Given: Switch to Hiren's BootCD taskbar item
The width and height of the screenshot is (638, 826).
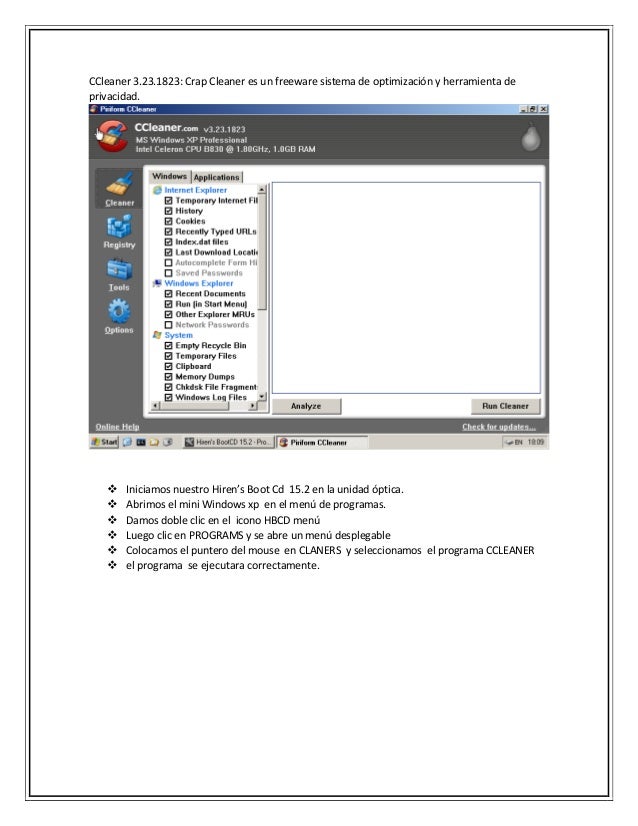Looking at the screenshot, I should click(x=228, y=442).
